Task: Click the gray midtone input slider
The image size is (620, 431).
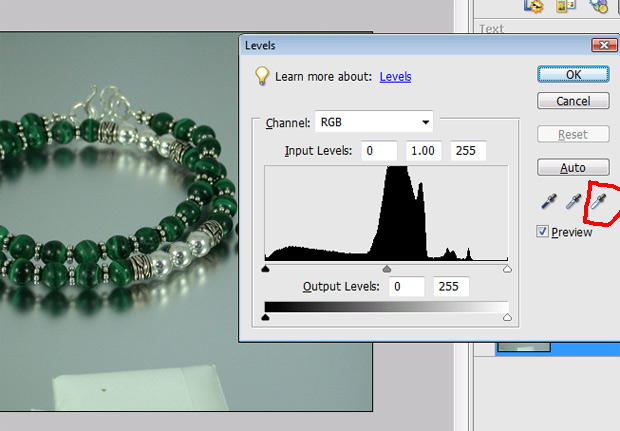Action: [387, 269]
